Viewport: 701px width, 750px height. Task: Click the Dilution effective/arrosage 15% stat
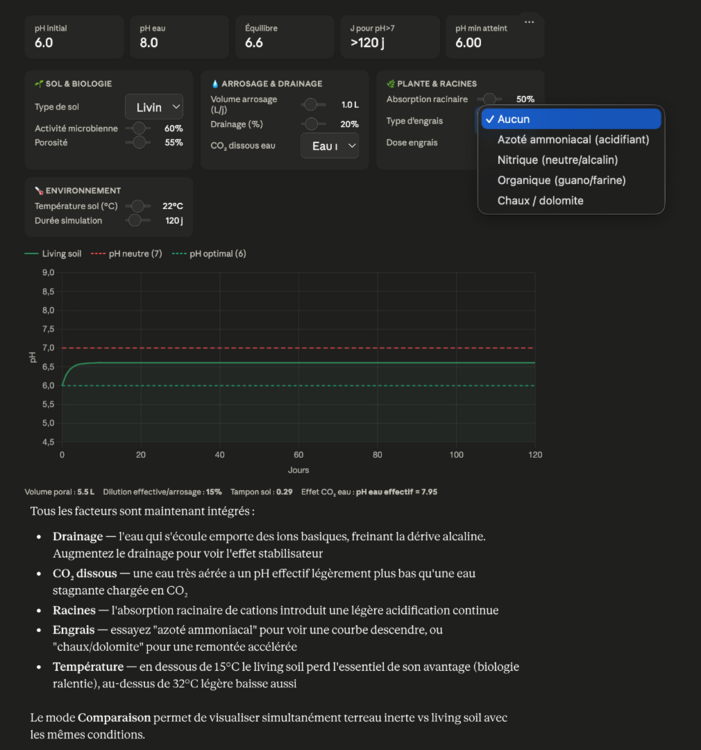162,492
